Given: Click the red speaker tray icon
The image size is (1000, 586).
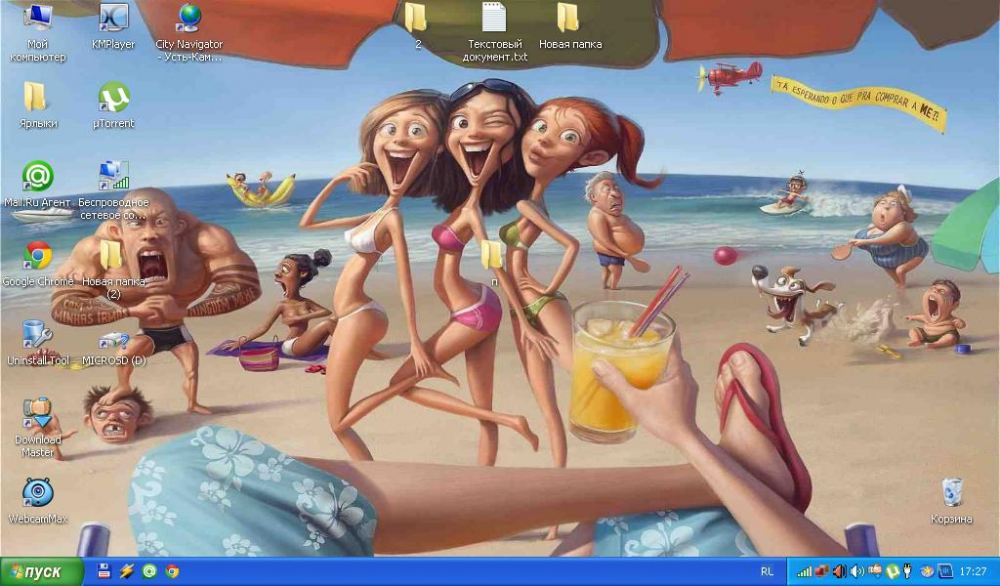Looking at the screenshot, I should [x=839, y=571].
